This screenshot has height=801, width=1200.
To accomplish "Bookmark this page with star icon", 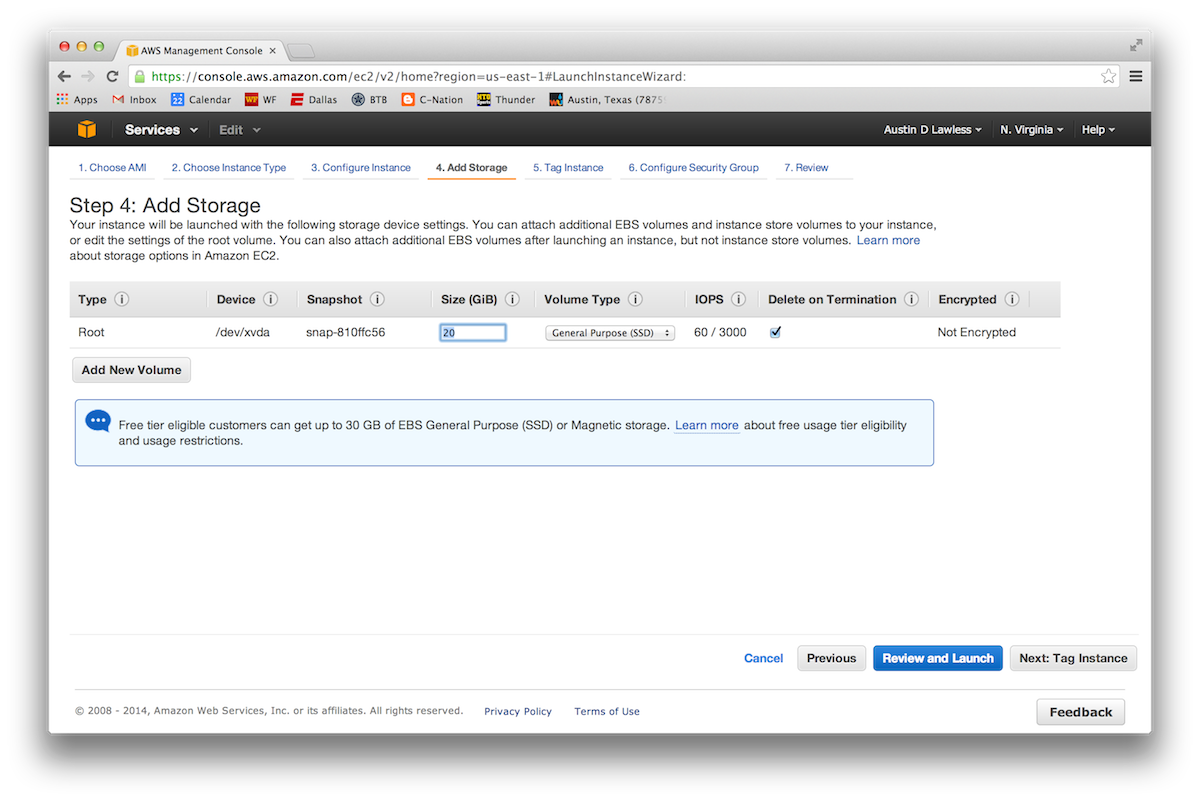I will [1108, 76].
